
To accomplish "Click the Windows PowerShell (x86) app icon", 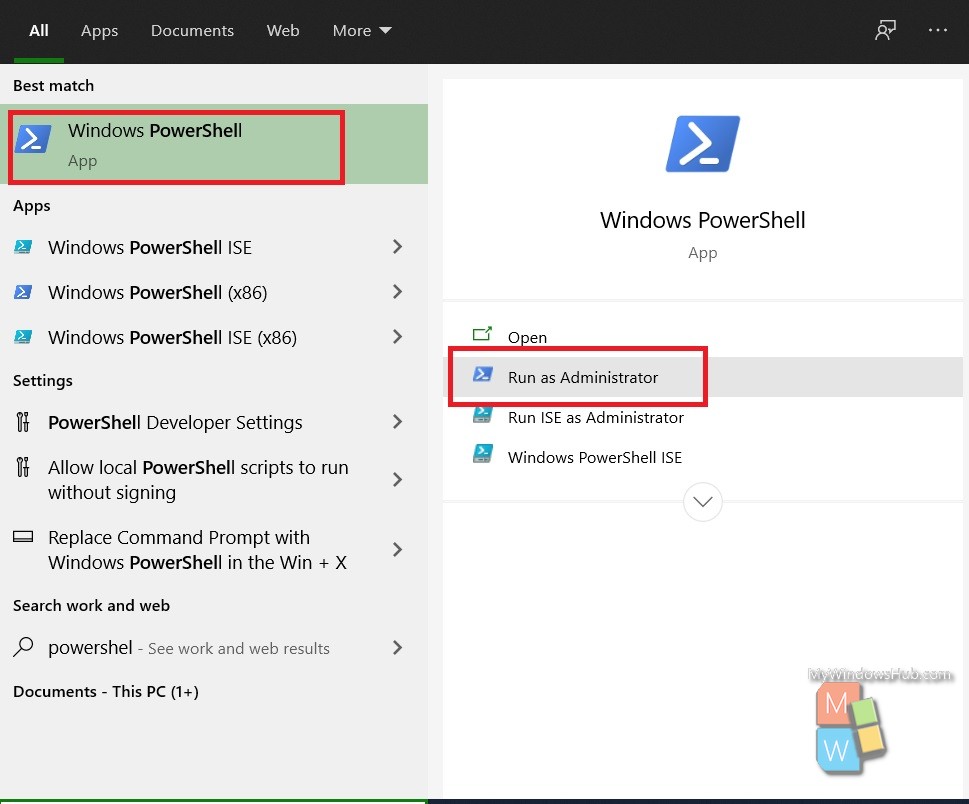I will (x=23, y=292).
